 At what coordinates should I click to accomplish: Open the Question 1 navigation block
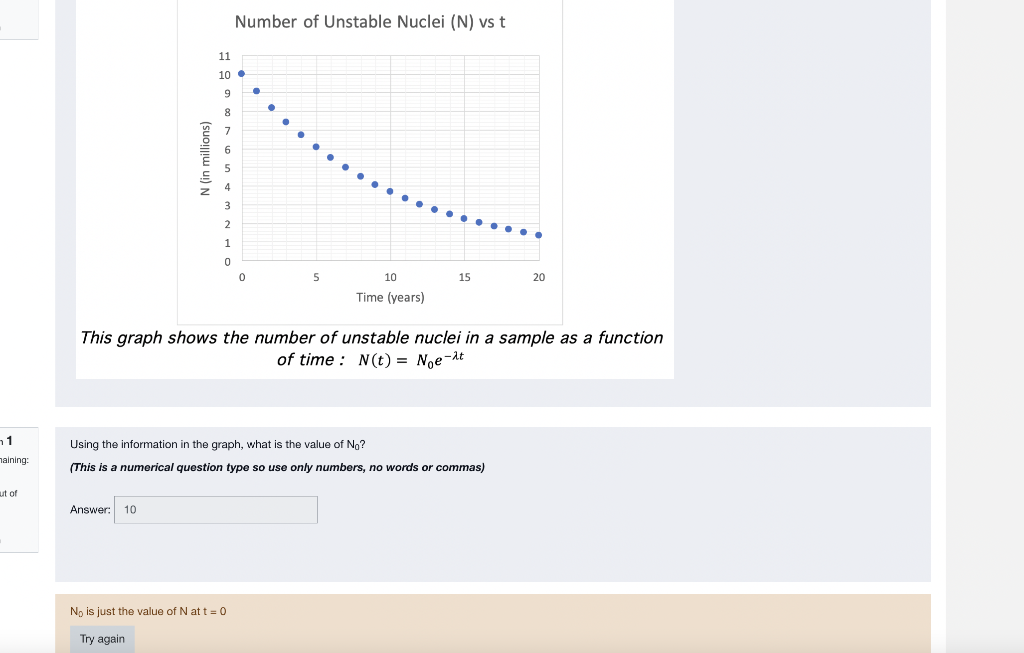coord(8,440)
